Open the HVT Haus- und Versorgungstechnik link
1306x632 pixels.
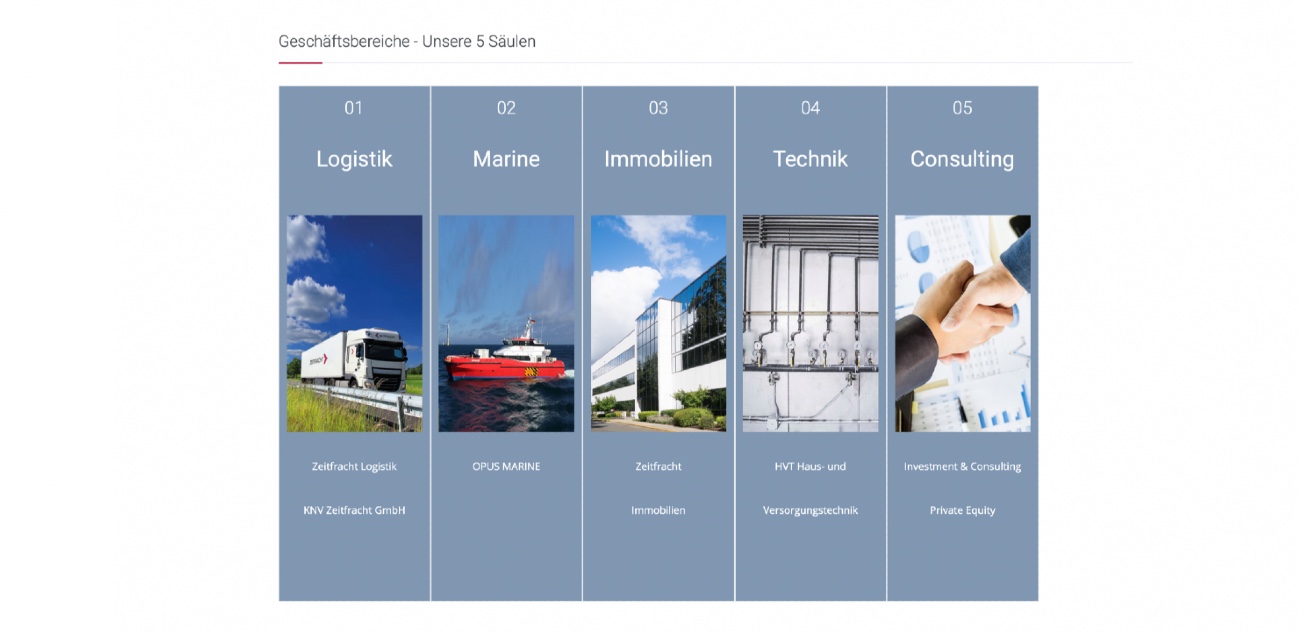pyautogui.click(x=810, y=488)
